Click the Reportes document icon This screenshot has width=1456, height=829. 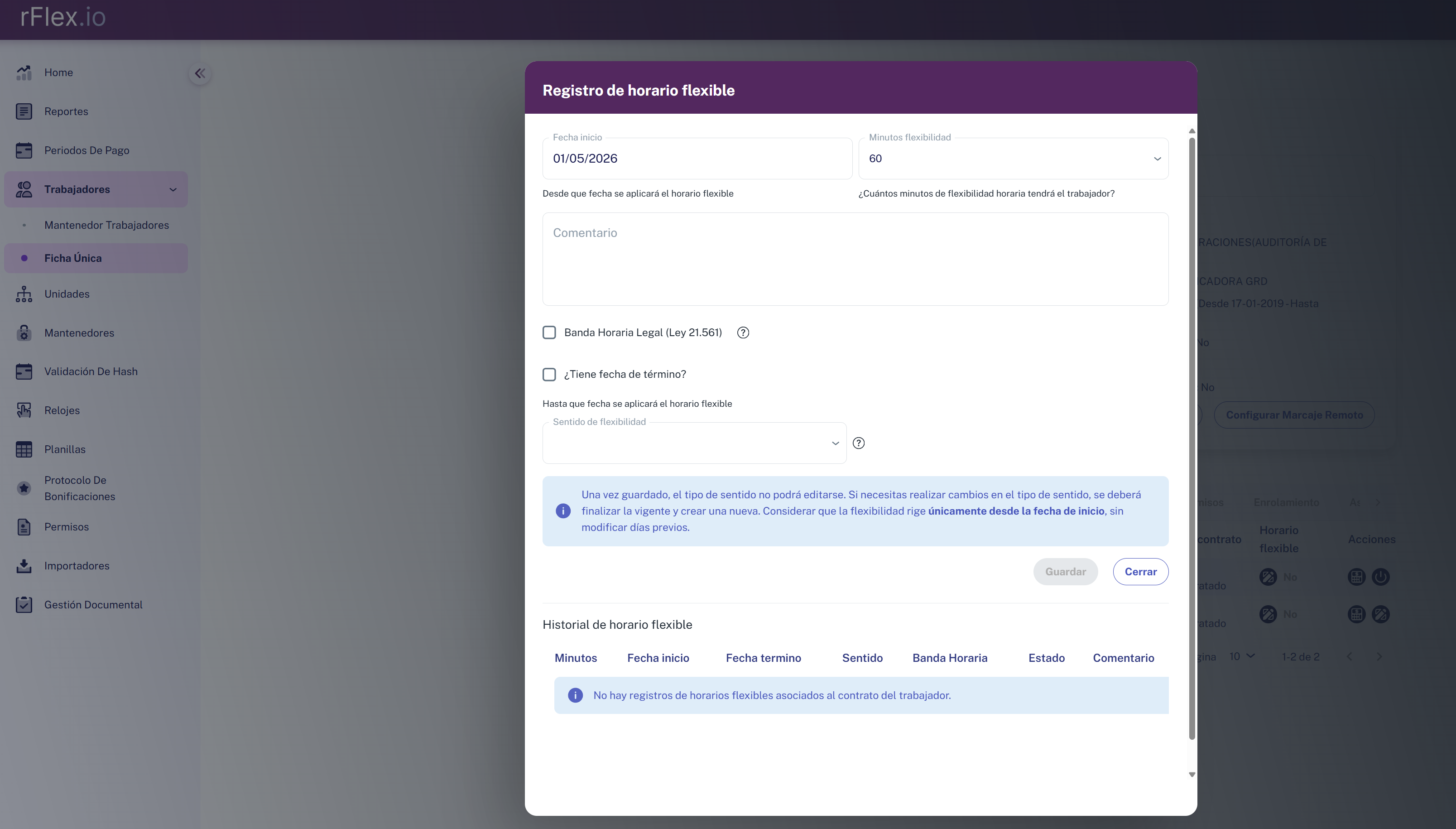[x=24, y=111]
